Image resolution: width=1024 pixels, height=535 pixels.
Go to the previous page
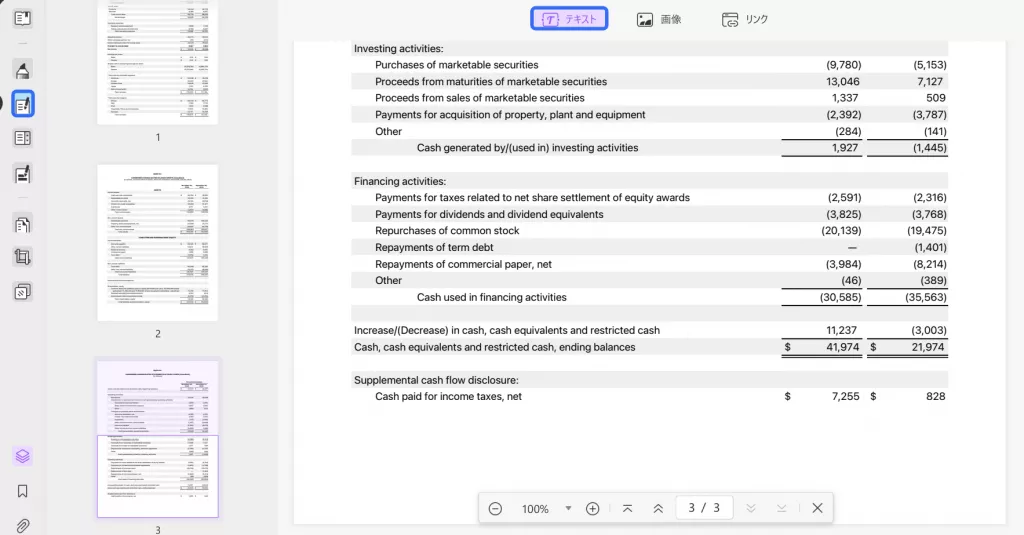(658, 508)
